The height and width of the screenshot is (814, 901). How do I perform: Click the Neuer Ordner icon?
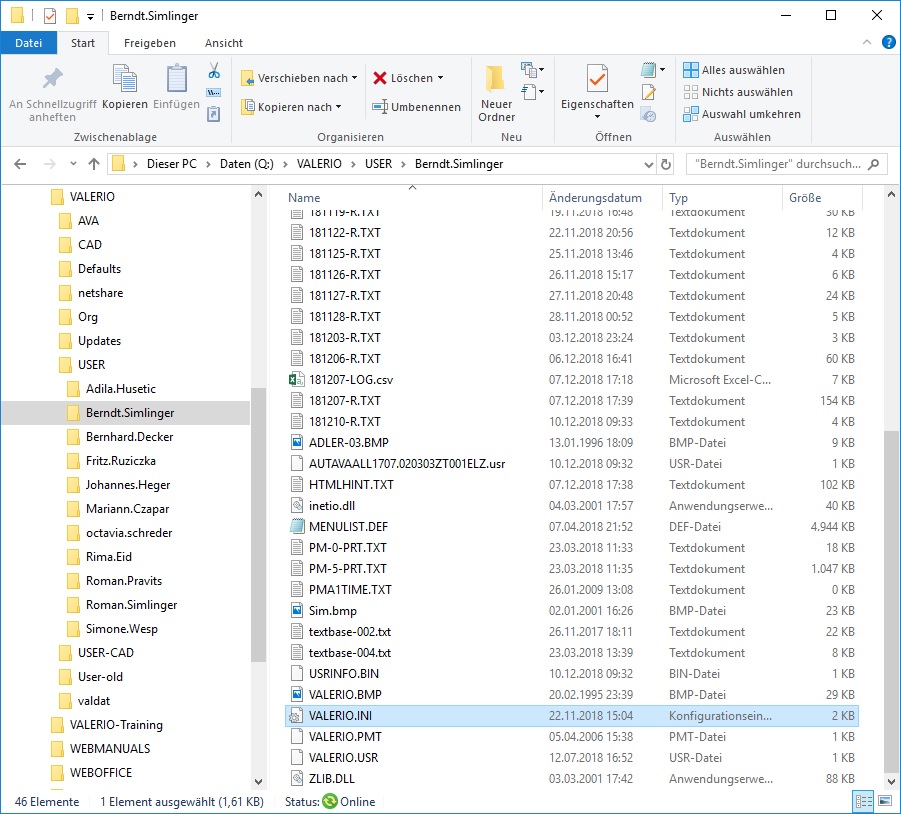point(496,80)
